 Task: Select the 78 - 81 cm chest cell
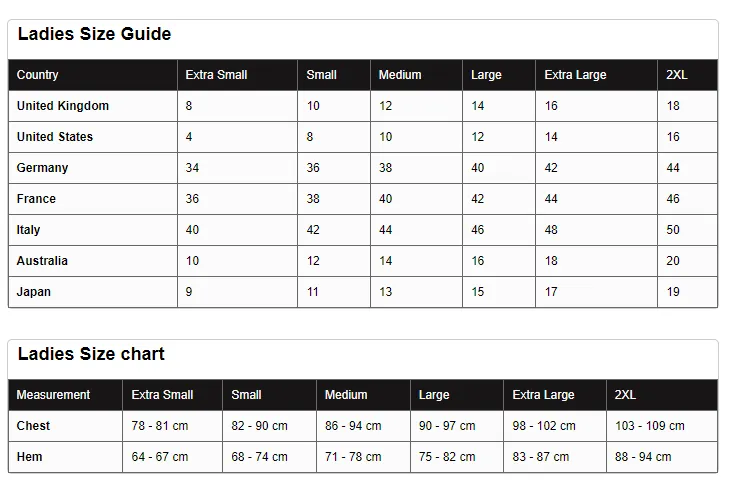160,426
